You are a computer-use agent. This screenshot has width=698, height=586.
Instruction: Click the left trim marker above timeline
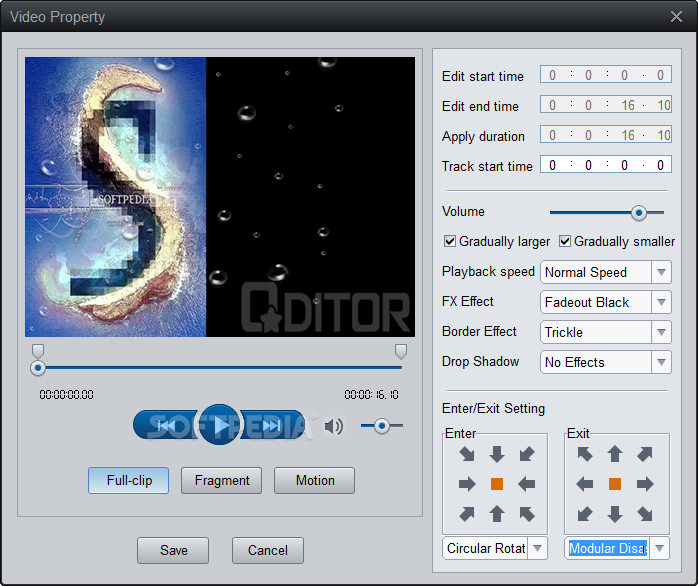pos(38,351)
